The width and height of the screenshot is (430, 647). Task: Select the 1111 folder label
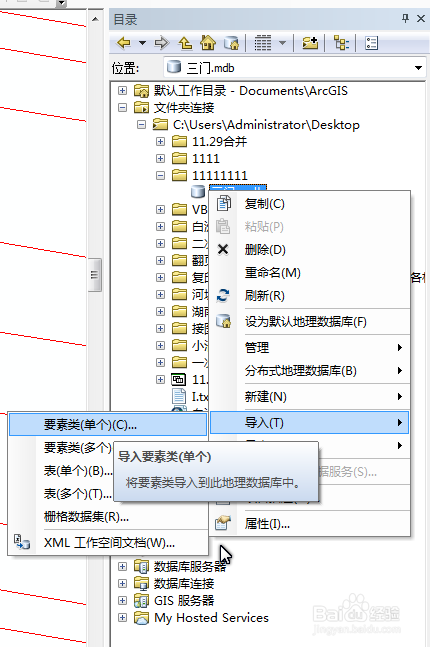[206, 158]
